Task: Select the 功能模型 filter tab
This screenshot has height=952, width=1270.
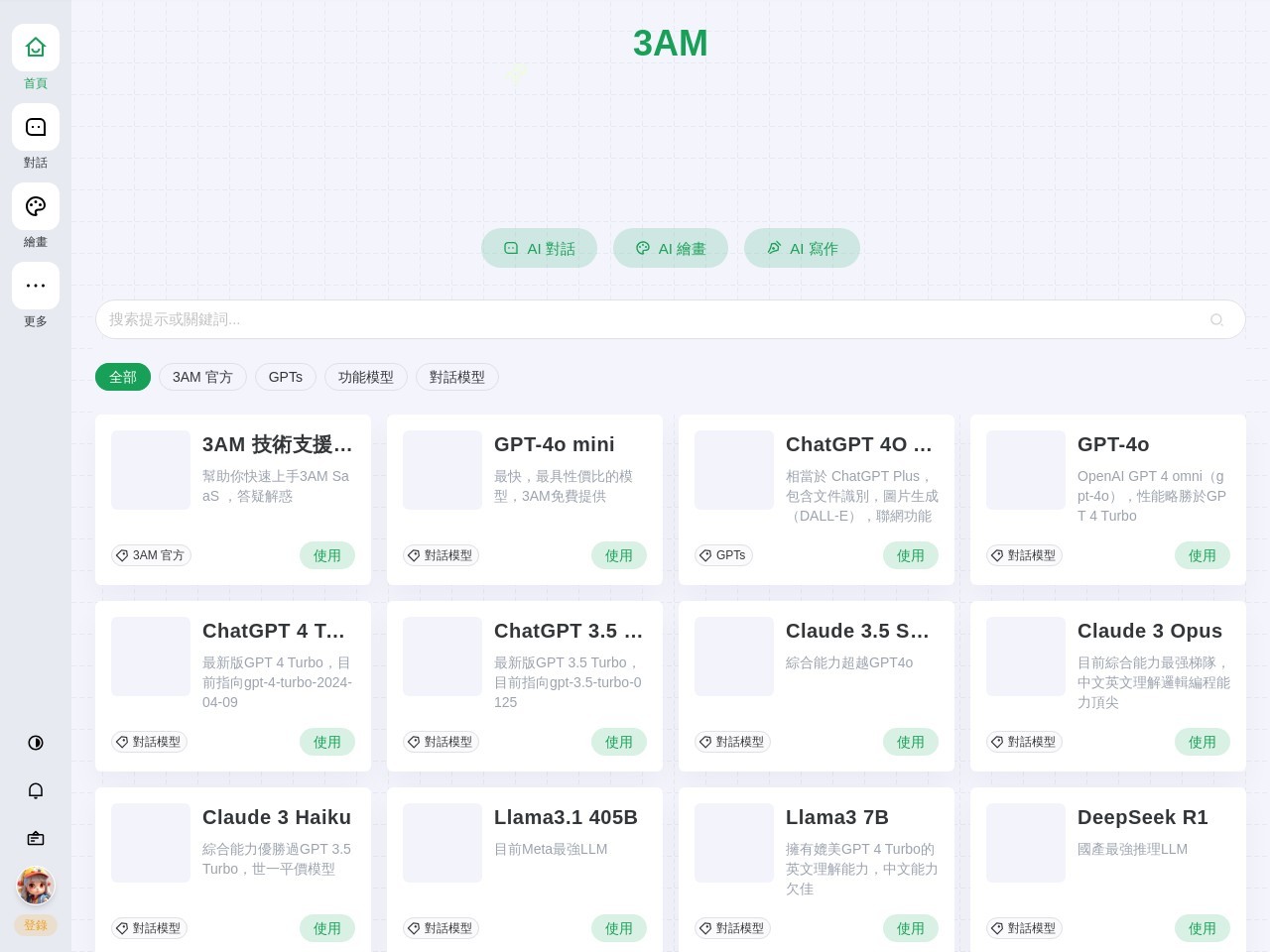Action: tap(366, 377)
